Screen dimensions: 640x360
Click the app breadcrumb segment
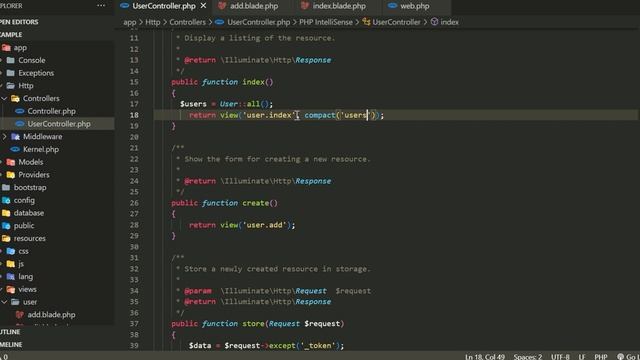click(129, 22)
